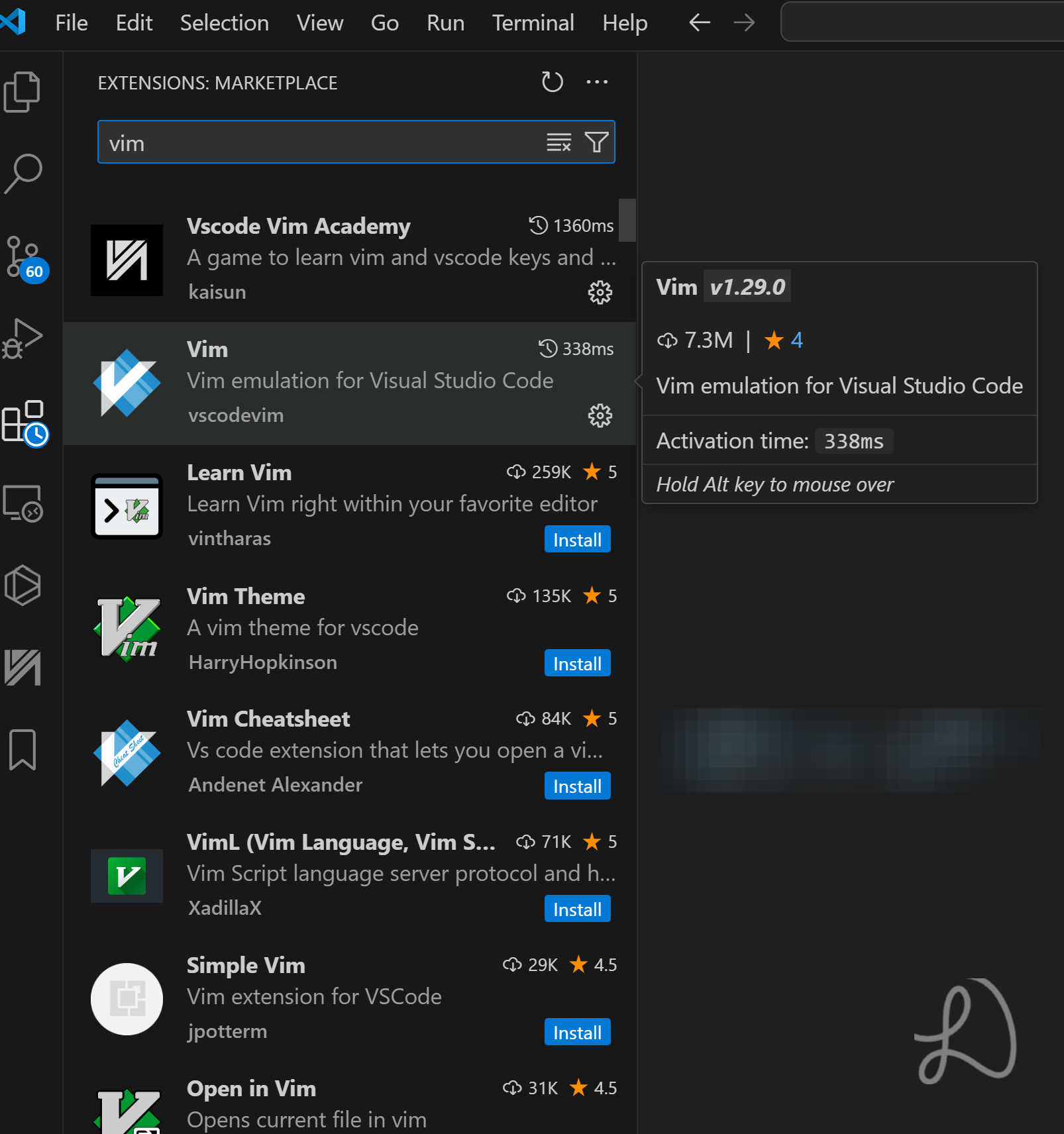Open Source Control view with 60 badge
1064x1134 pixels.
coord(25,258)
